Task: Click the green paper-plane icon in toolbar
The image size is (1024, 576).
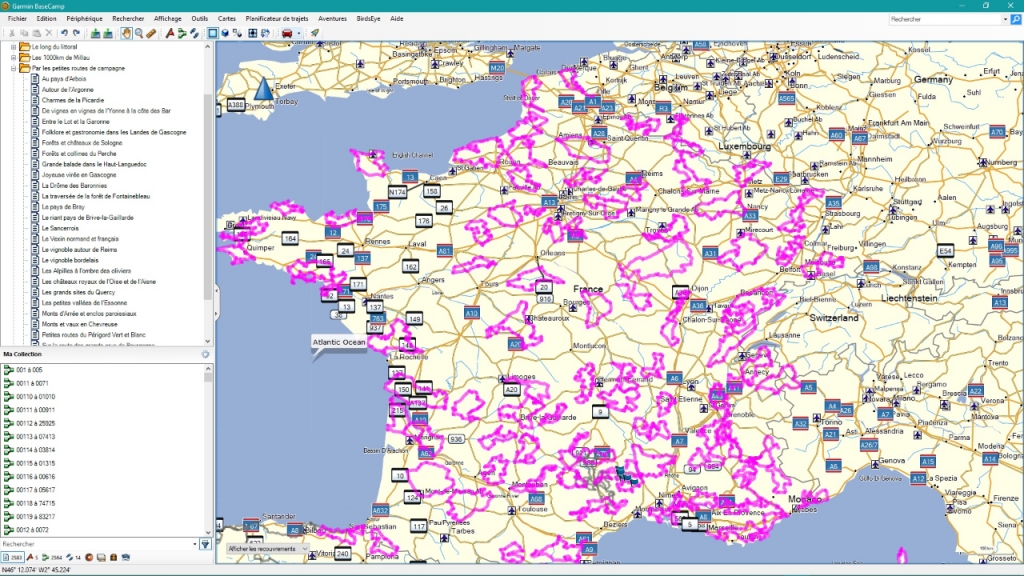Action: tap(315, 33)
